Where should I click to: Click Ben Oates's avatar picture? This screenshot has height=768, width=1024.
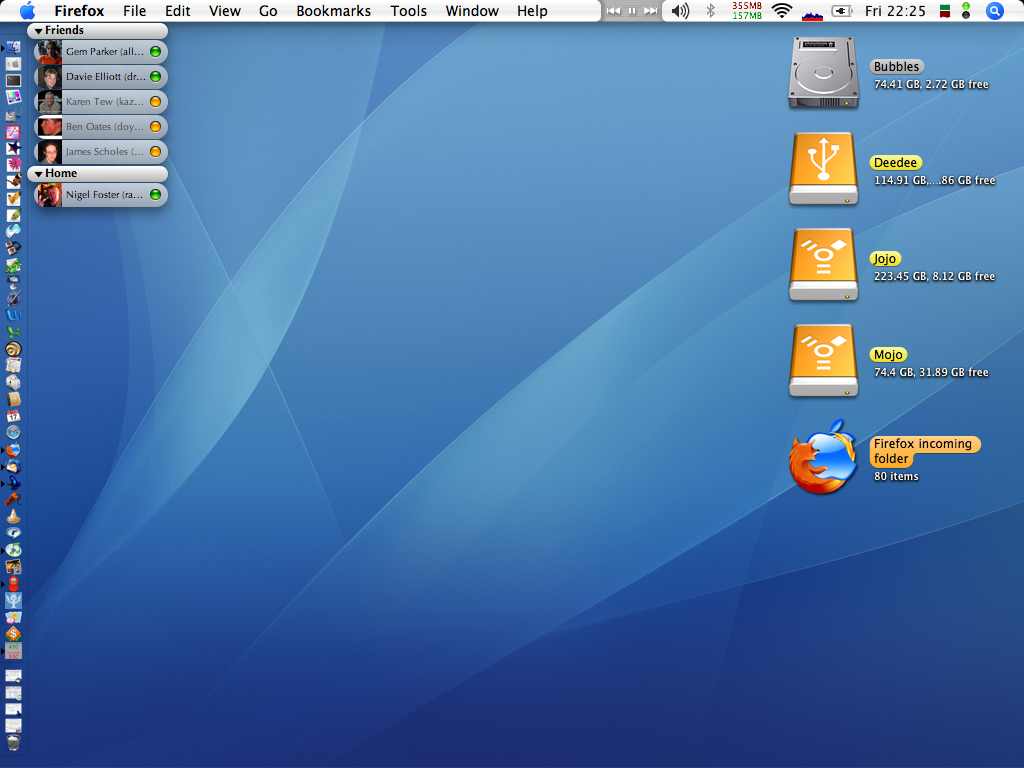(49, 126)
